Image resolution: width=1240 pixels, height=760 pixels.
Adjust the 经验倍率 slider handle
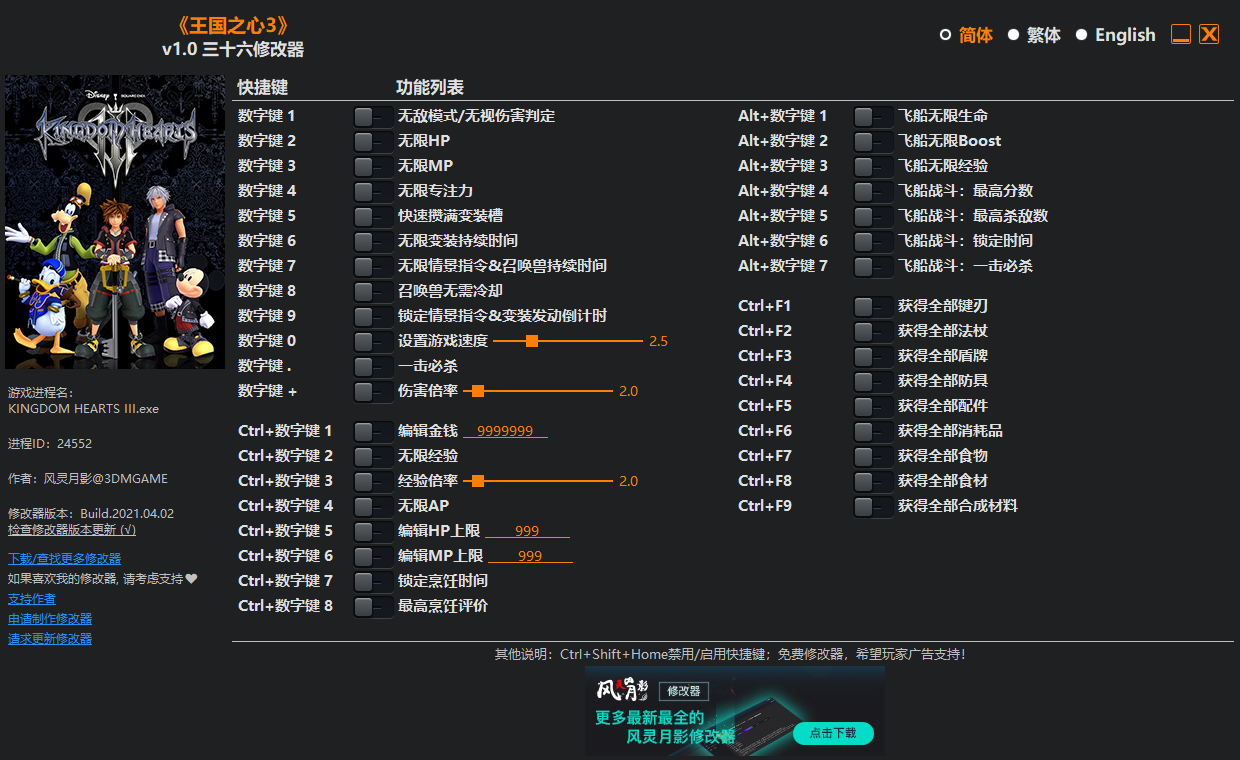(x=478, y=481)
